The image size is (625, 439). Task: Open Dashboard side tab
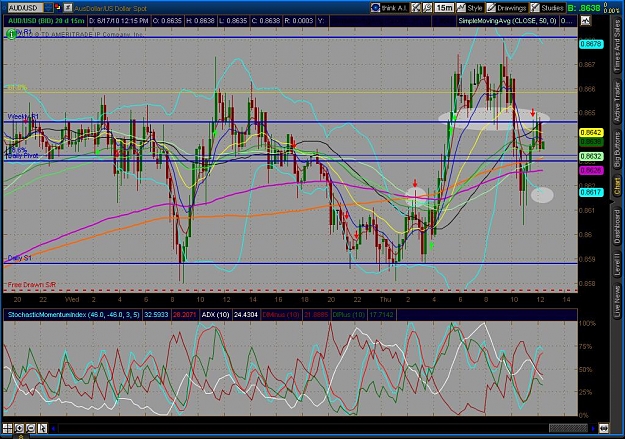tap(617, 226)
